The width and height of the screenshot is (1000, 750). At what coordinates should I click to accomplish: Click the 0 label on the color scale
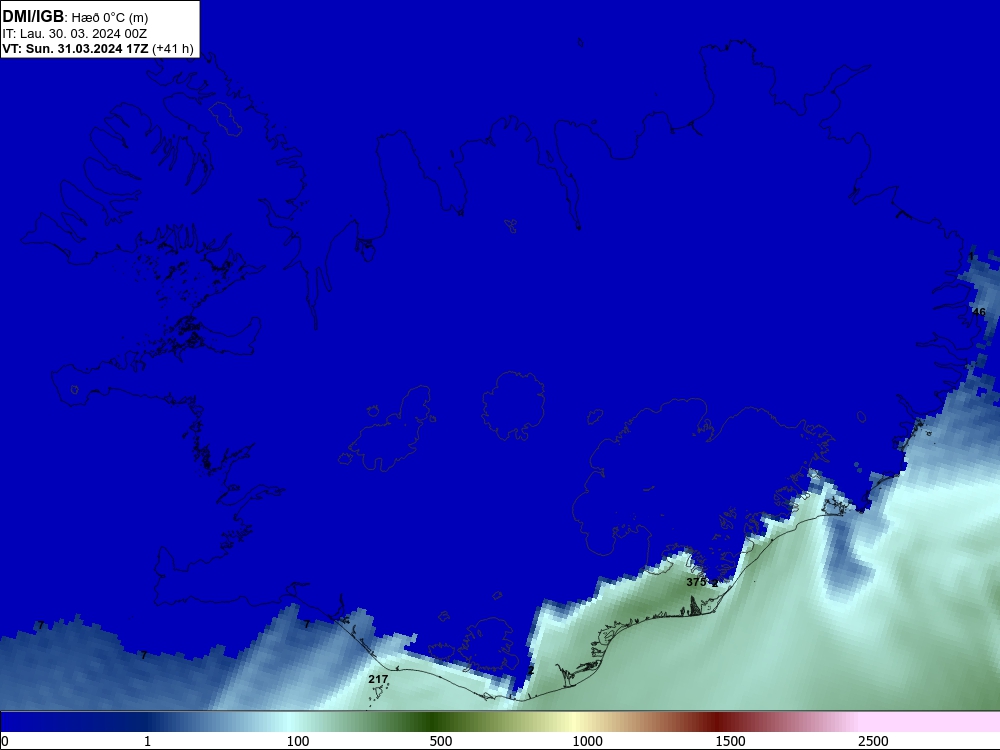[x=5, y=741]
